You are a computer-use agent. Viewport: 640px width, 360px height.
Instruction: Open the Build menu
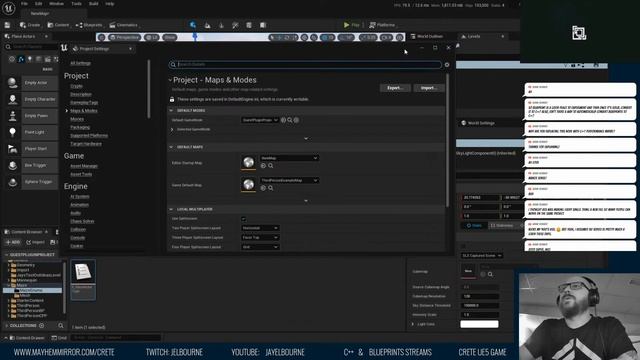pos(93,4)
